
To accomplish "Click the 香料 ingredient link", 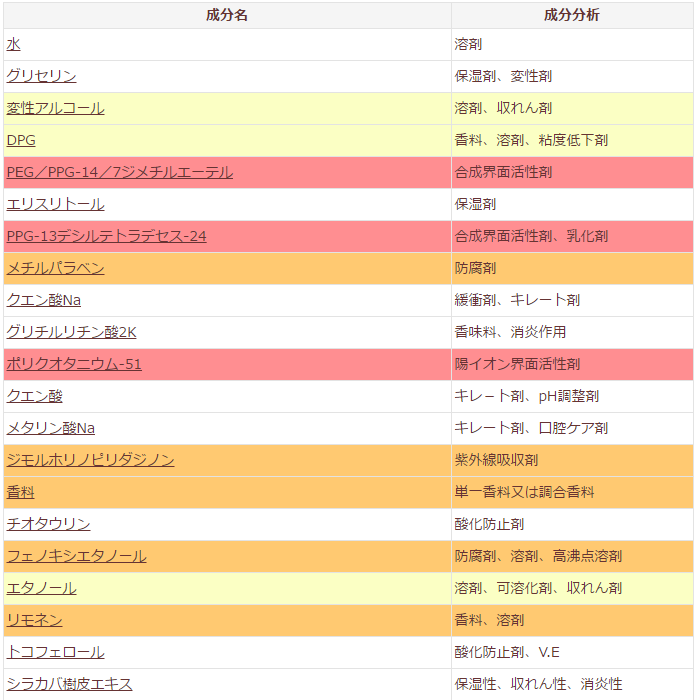I will click(x=21, y=492).
